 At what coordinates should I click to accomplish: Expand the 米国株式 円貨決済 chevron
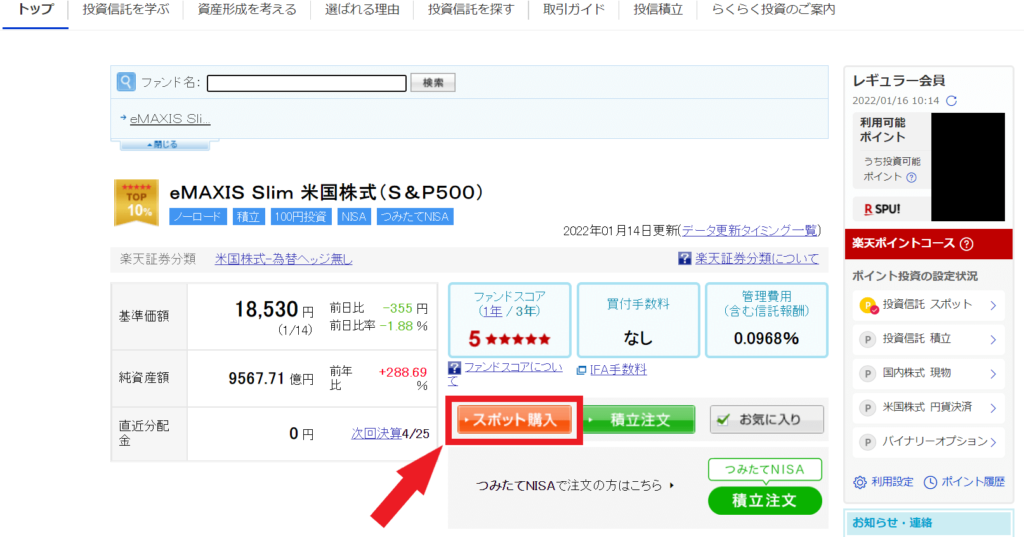coord(993,408)
